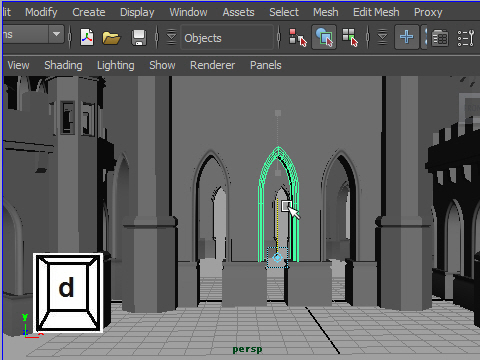
Task: Save the scene with the floppy disk icon
Action: (x=139, y=37)
